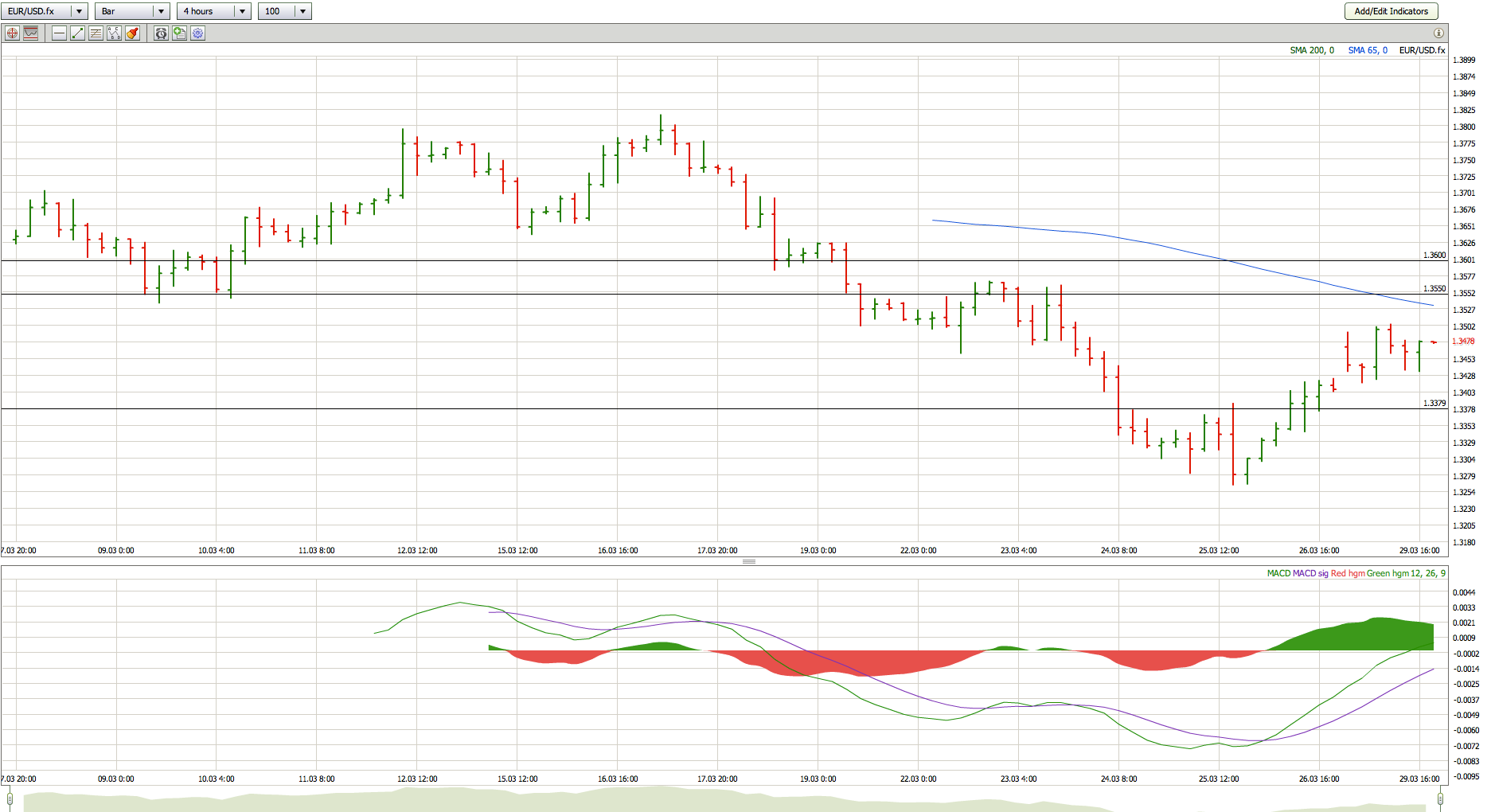Click the info icon on toolbar right
The image size is (1491, 812).
click(x=1438, y=33)
